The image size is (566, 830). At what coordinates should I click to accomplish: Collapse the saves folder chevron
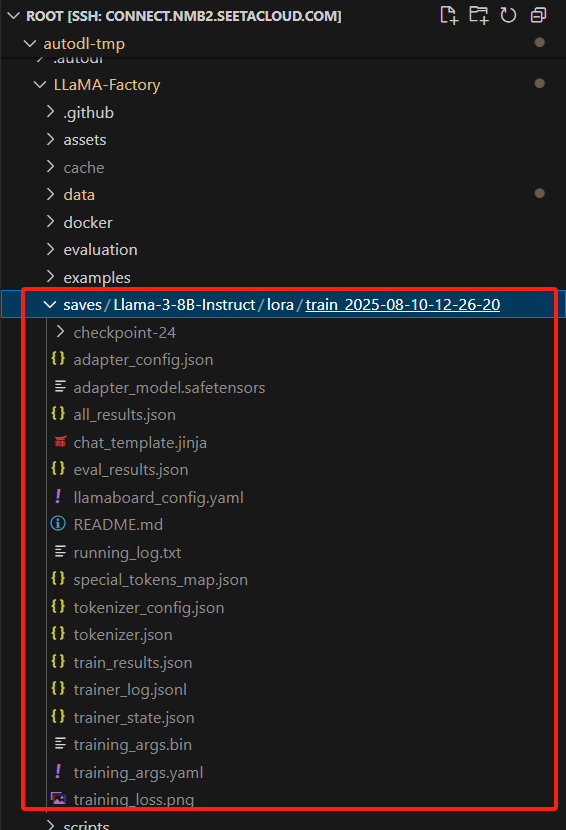[50, 305]
